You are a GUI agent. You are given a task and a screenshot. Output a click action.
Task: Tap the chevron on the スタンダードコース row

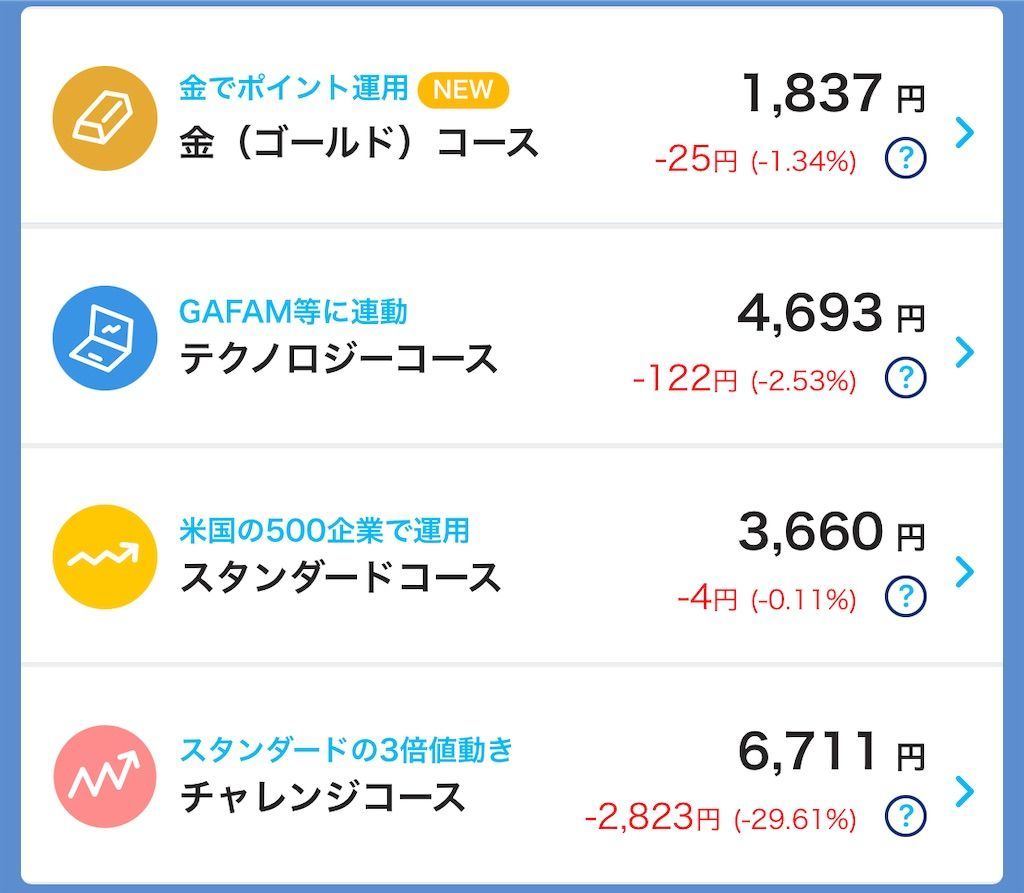coord(963,572)
